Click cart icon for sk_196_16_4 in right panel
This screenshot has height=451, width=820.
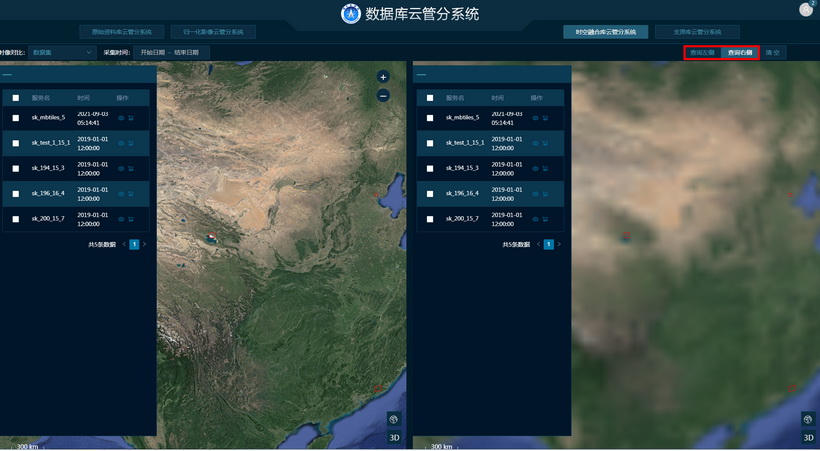coord(545,193)
